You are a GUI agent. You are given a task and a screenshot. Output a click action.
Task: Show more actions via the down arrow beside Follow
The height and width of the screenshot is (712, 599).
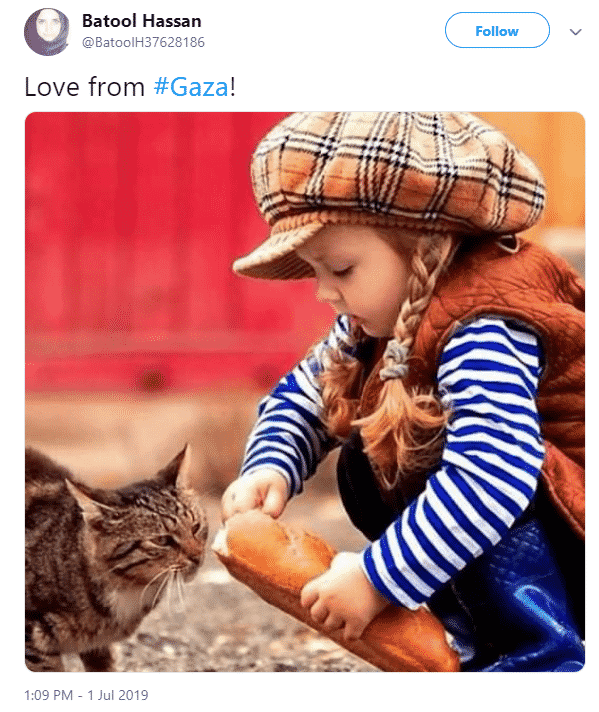pyautogui.click(x=575, y=32)
